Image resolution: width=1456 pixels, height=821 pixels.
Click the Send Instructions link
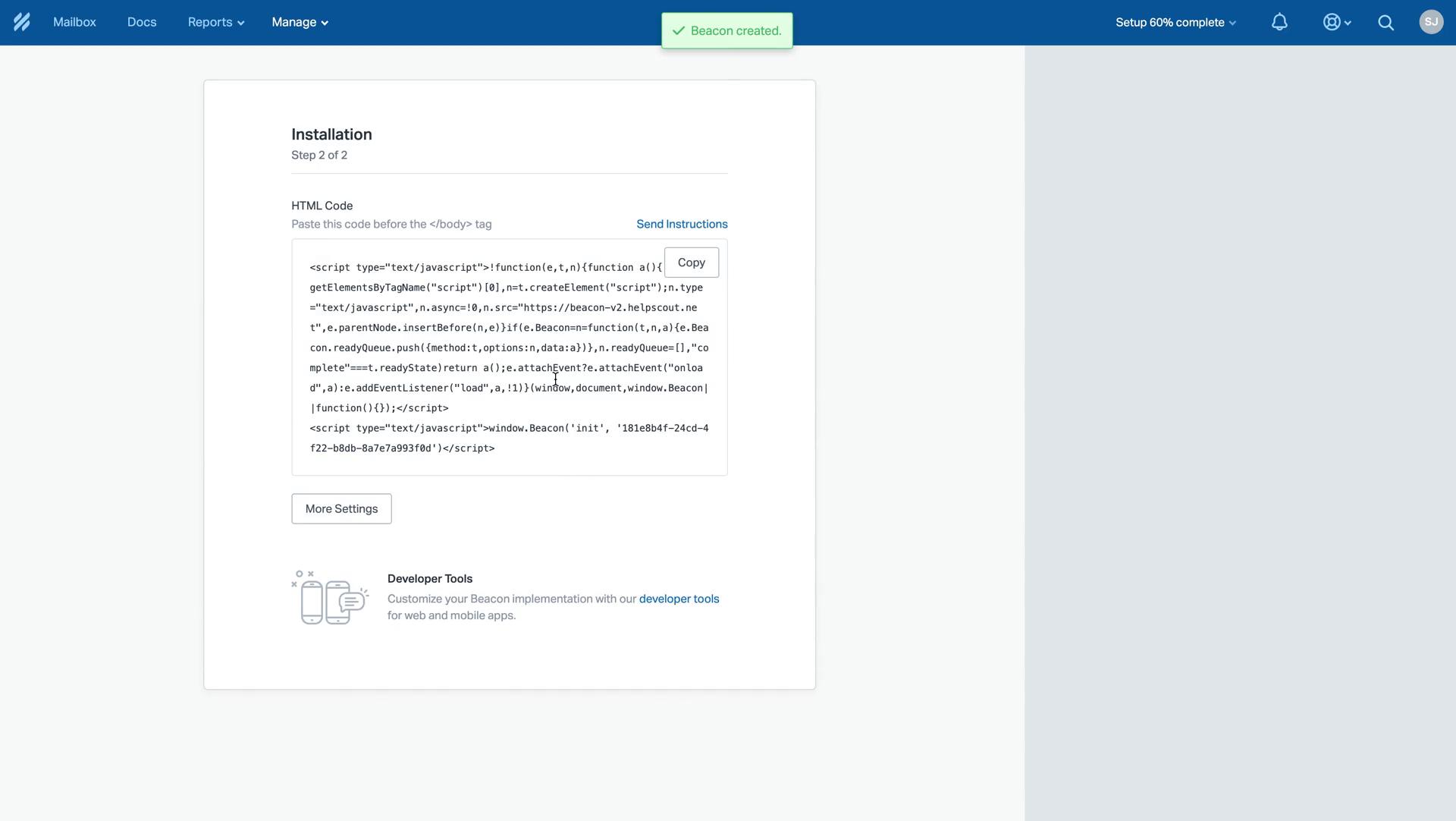pyautogui.click(x=681, y=223)
